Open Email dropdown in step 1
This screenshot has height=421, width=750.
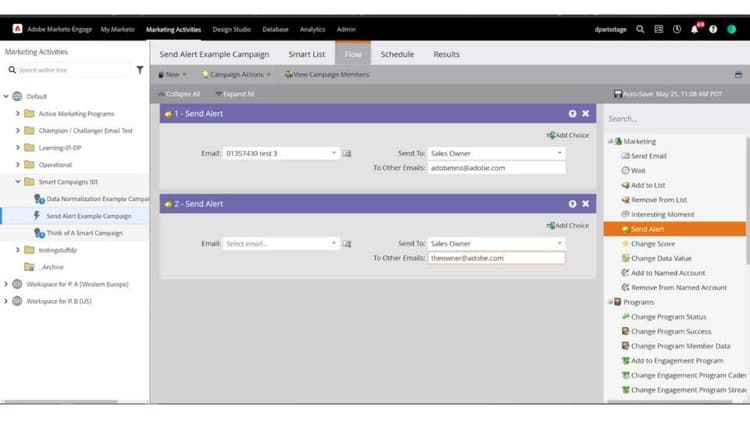click(334, 153)
